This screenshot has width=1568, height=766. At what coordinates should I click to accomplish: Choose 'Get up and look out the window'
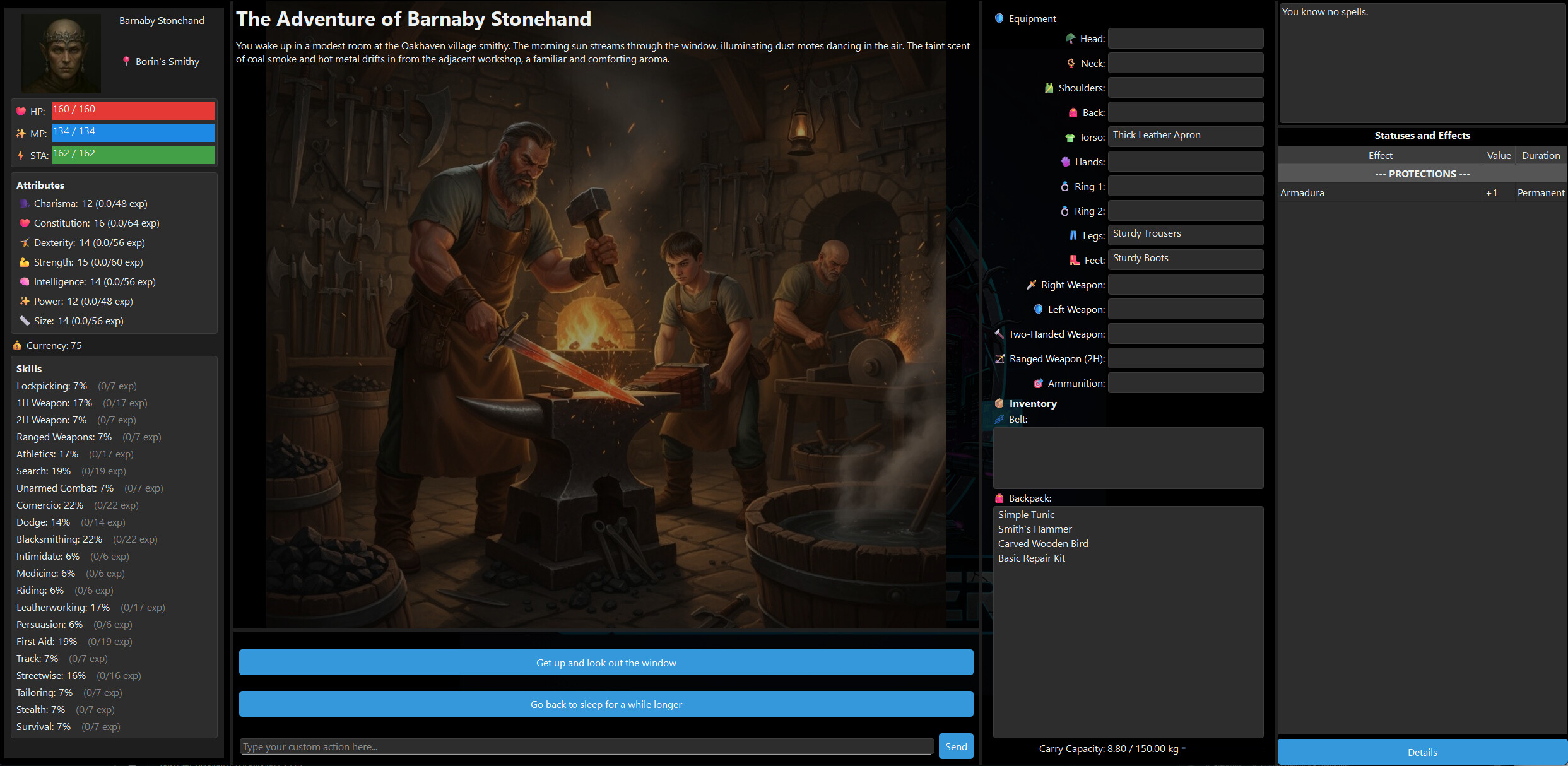(606, 662)
